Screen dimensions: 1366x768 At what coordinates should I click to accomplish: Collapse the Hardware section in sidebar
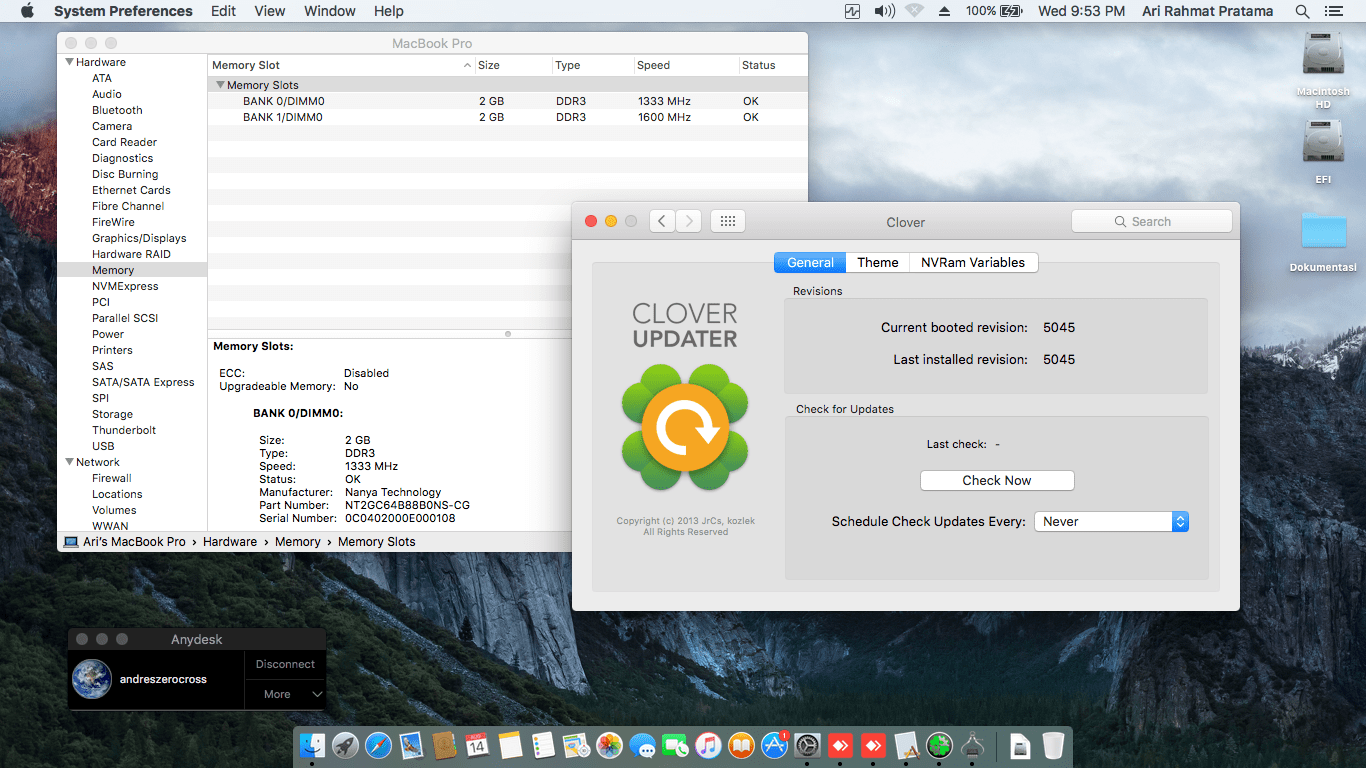point(70,62)
